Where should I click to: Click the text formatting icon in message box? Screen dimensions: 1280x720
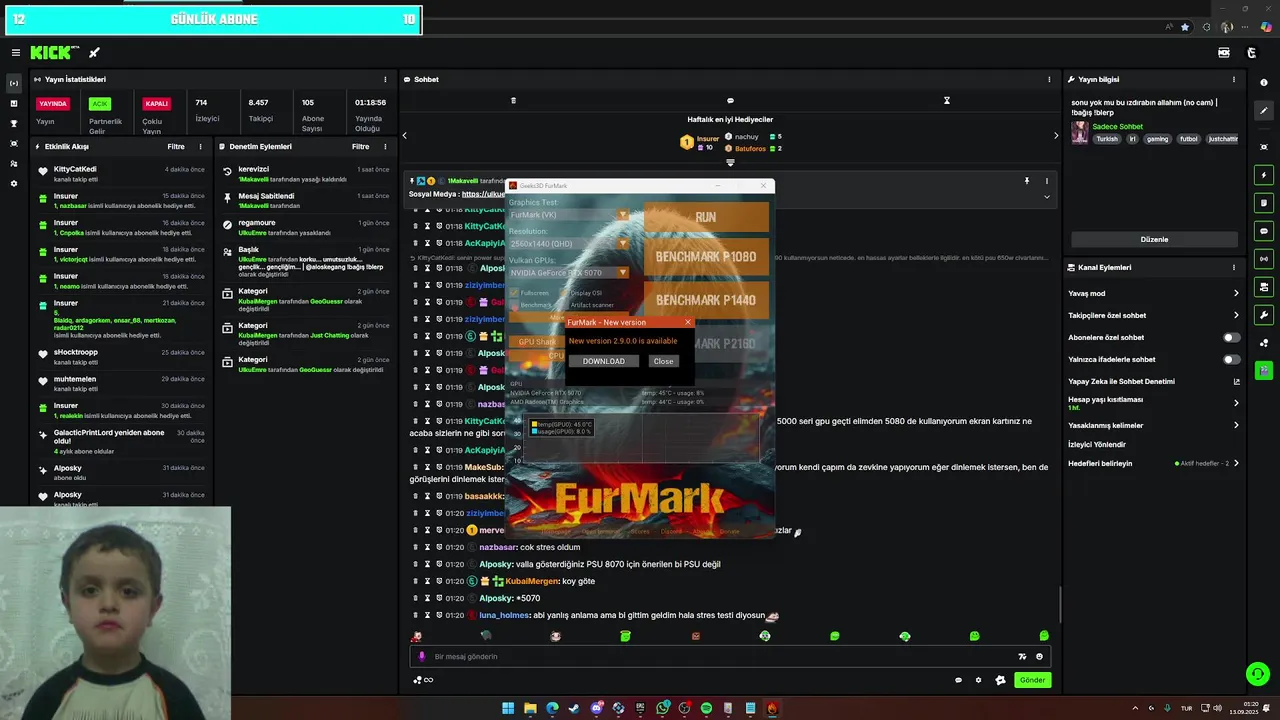1022,657
